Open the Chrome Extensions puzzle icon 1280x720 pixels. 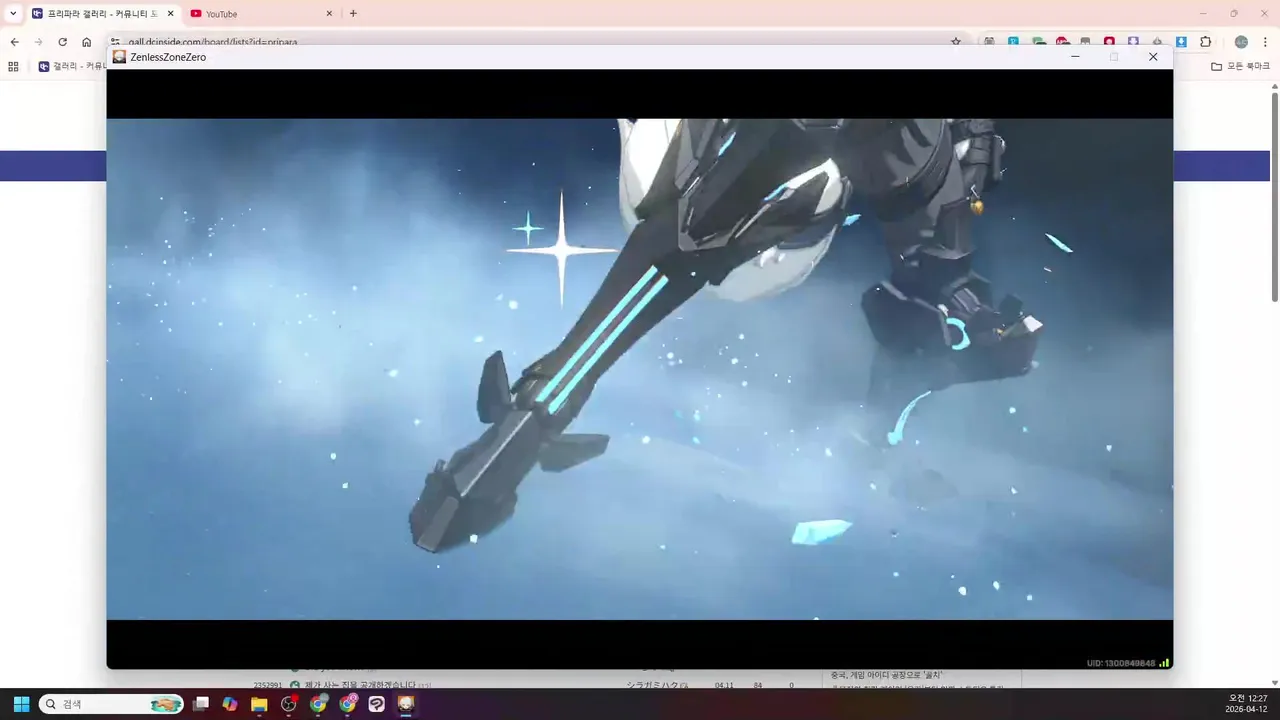[x=1205, y=42]
